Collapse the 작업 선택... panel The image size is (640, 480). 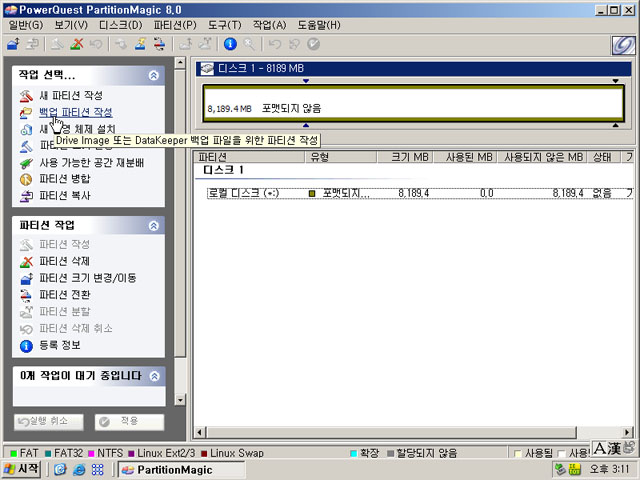[x=153, y=75]
